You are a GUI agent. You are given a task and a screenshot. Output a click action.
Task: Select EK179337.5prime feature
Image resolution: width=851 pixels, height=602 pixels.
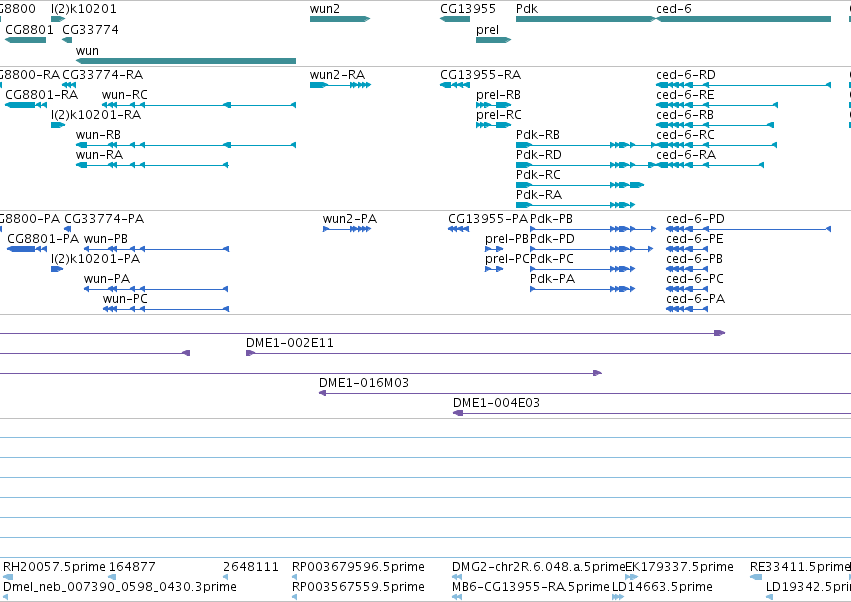tap(679, 567)
